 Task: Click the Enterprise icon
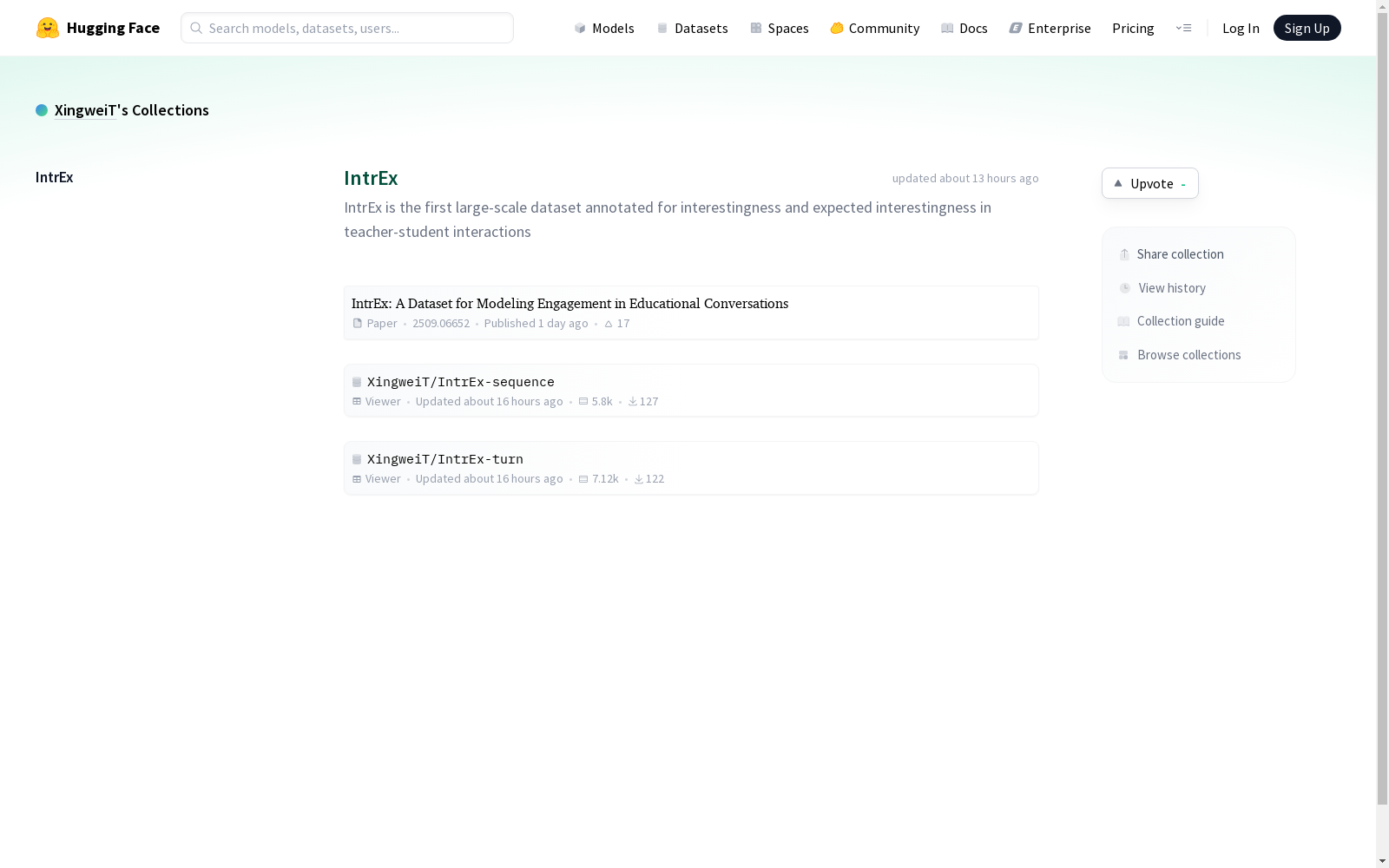[x=1016, y=28]
